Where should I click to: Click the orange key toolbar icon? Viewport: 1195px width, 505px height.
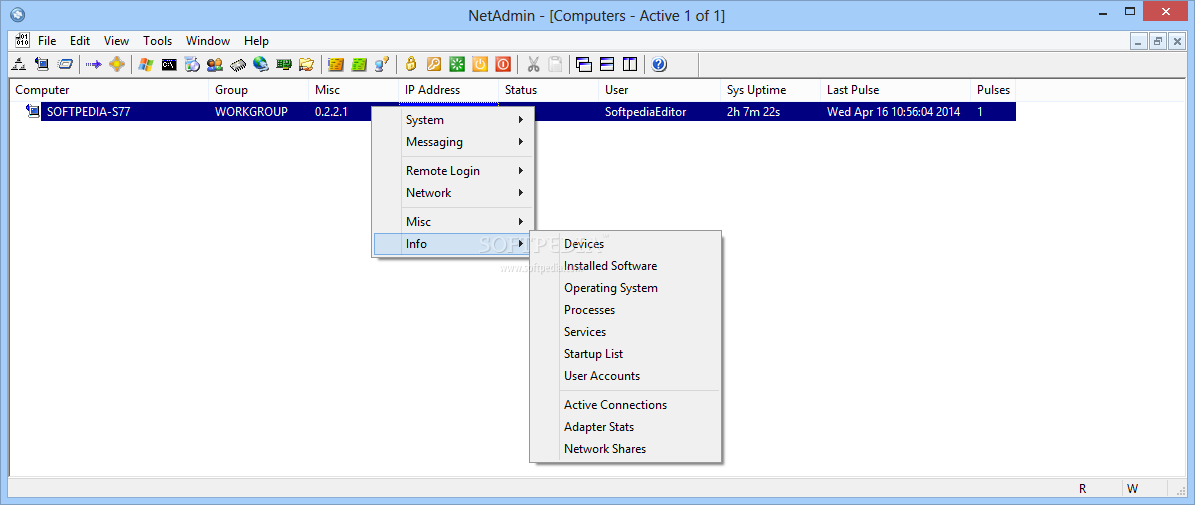[x=434, y=64]
